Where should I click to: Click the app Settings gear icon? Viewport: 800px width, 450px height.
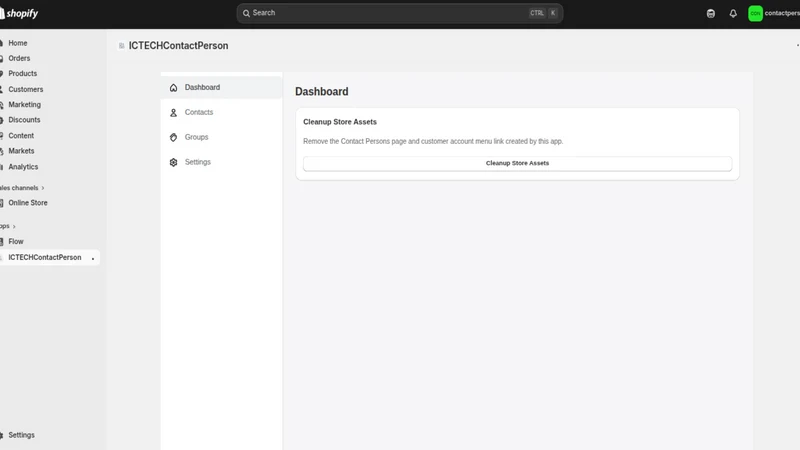pos(173,162)
